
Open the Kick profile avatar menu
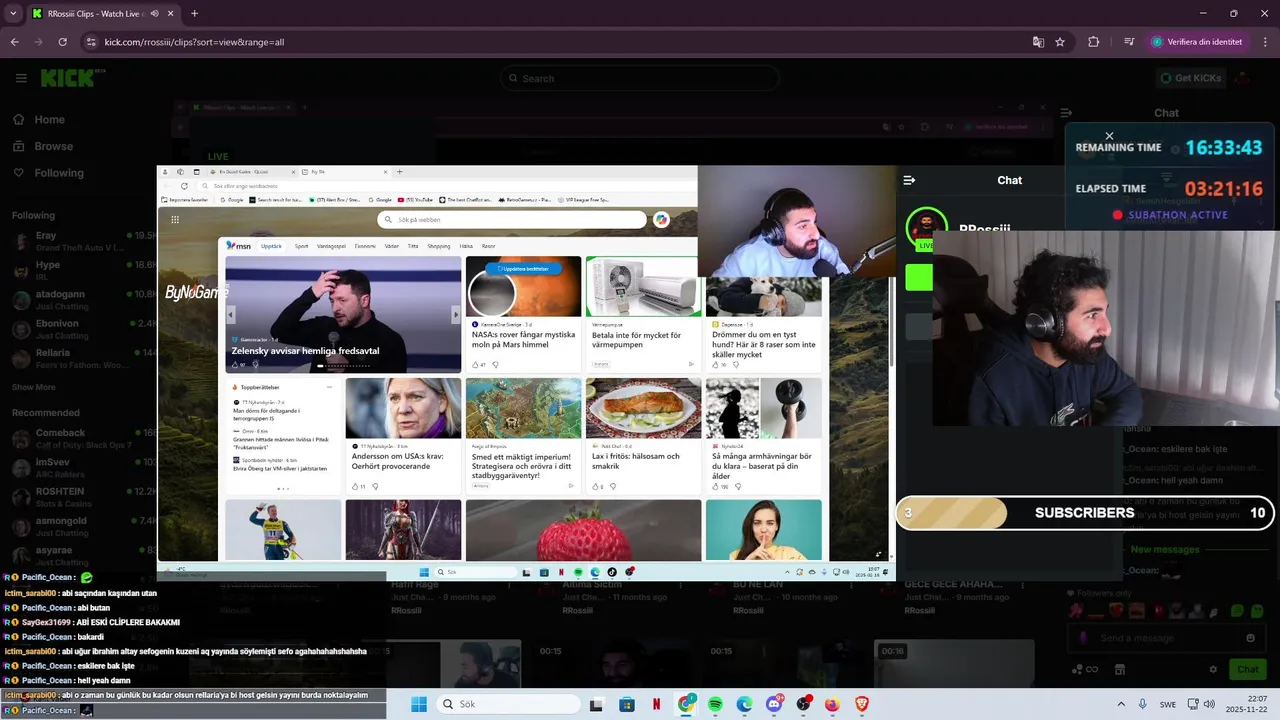point(1243,78)
